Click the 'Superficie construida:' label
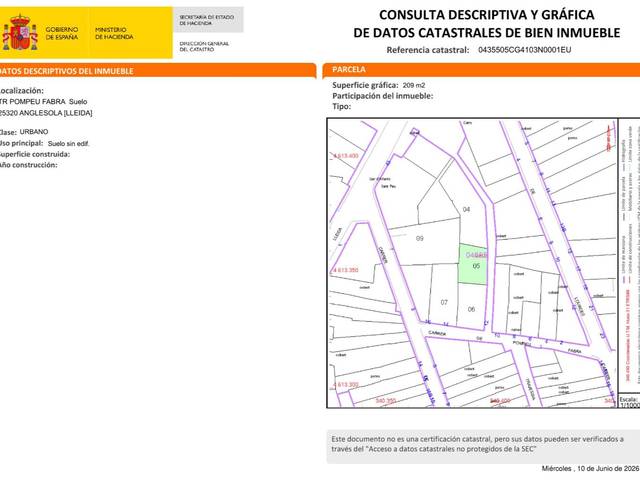Image resolution: width=640 pixels, height=480 pixels. pyautogui.click(x=35, y=154)
